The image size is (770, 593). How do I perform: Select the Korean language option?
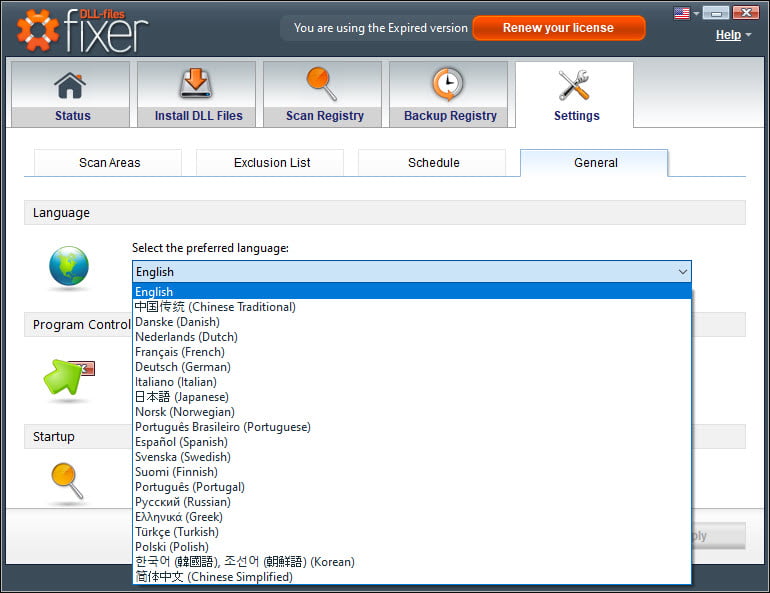pyautogui.click(x=412, y=562)
